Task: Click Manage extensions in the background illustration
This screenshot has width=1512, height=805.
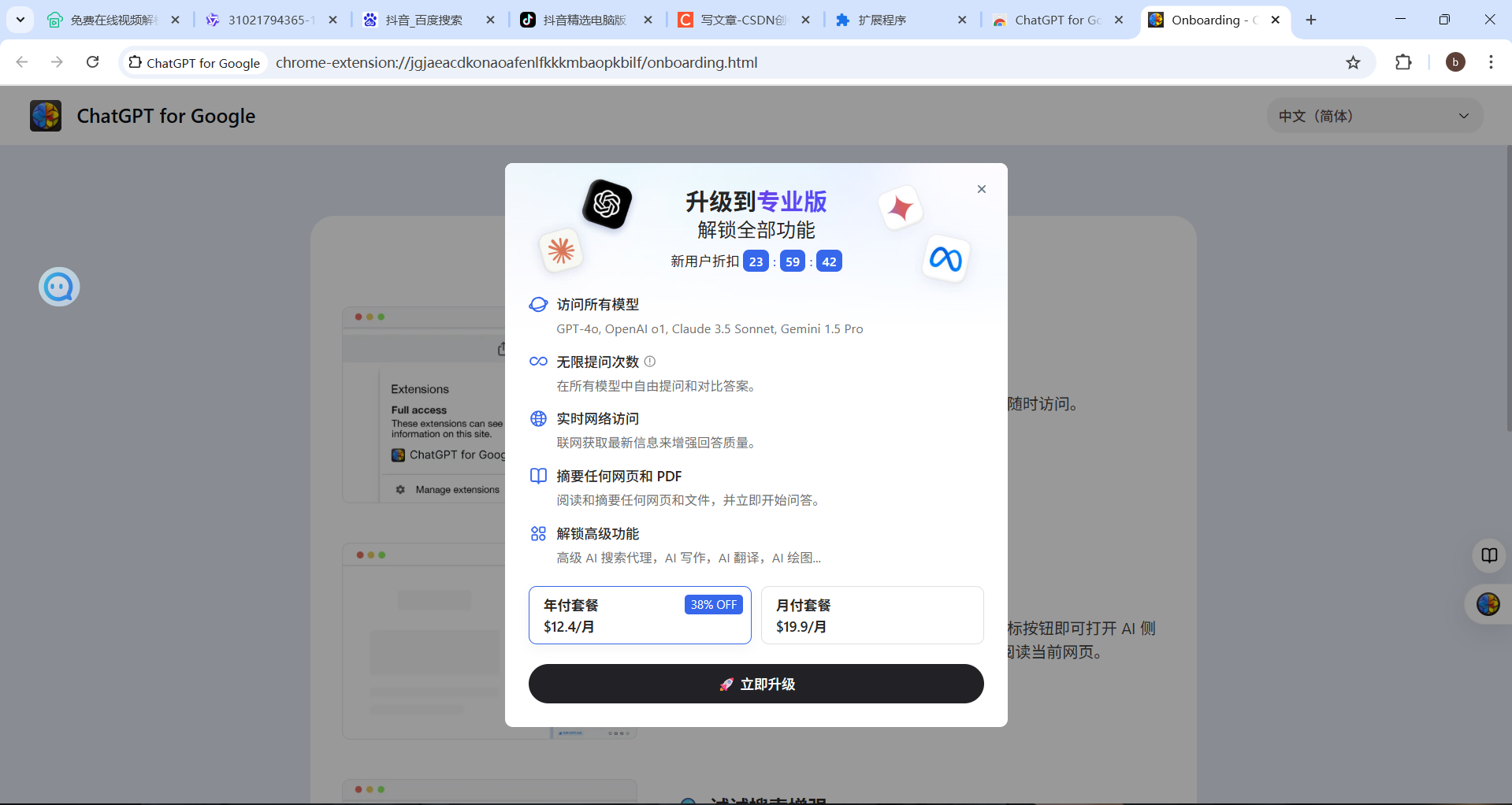Action: (457, 489)
